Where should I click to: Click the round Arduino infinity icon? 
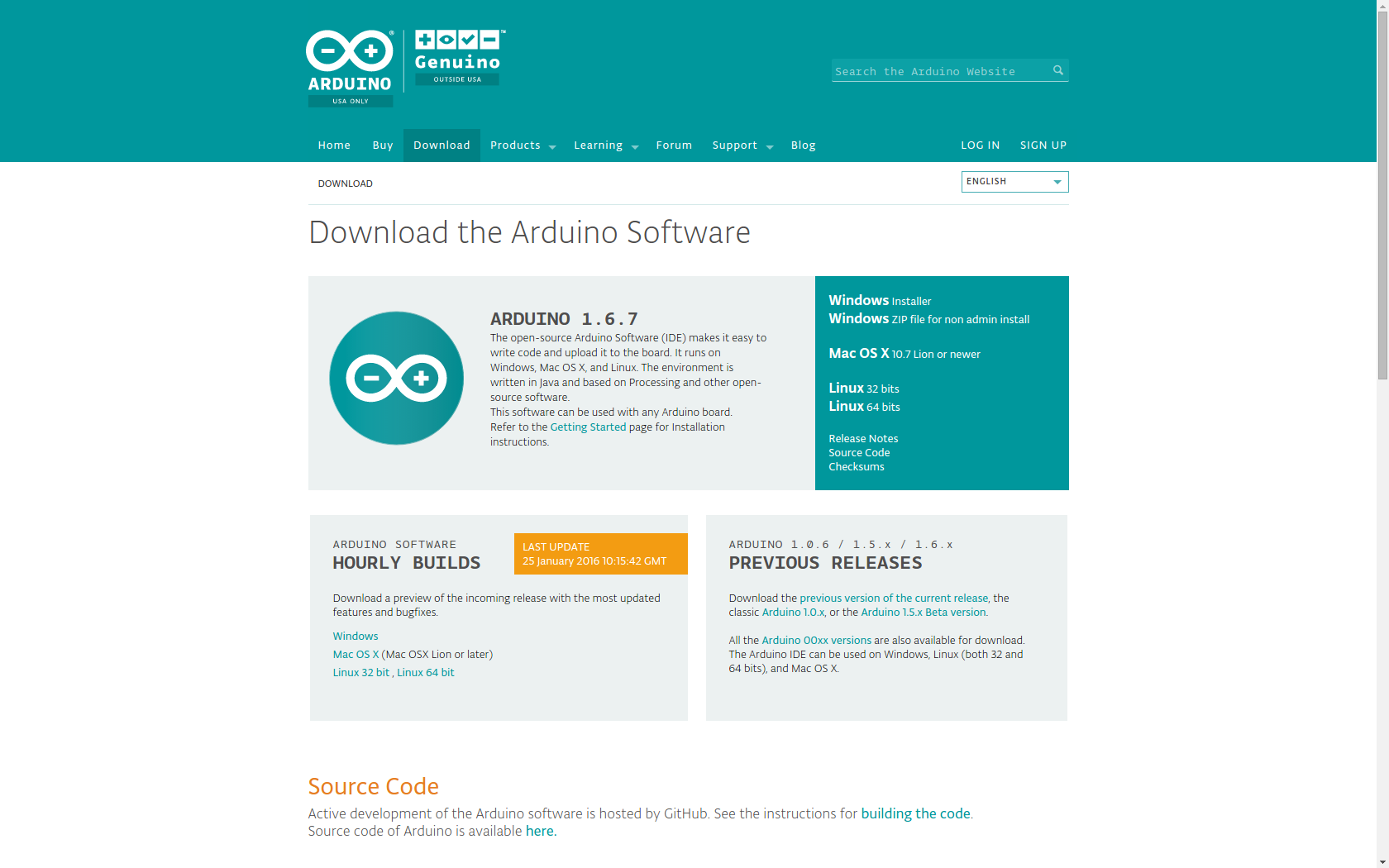point(396,379)
